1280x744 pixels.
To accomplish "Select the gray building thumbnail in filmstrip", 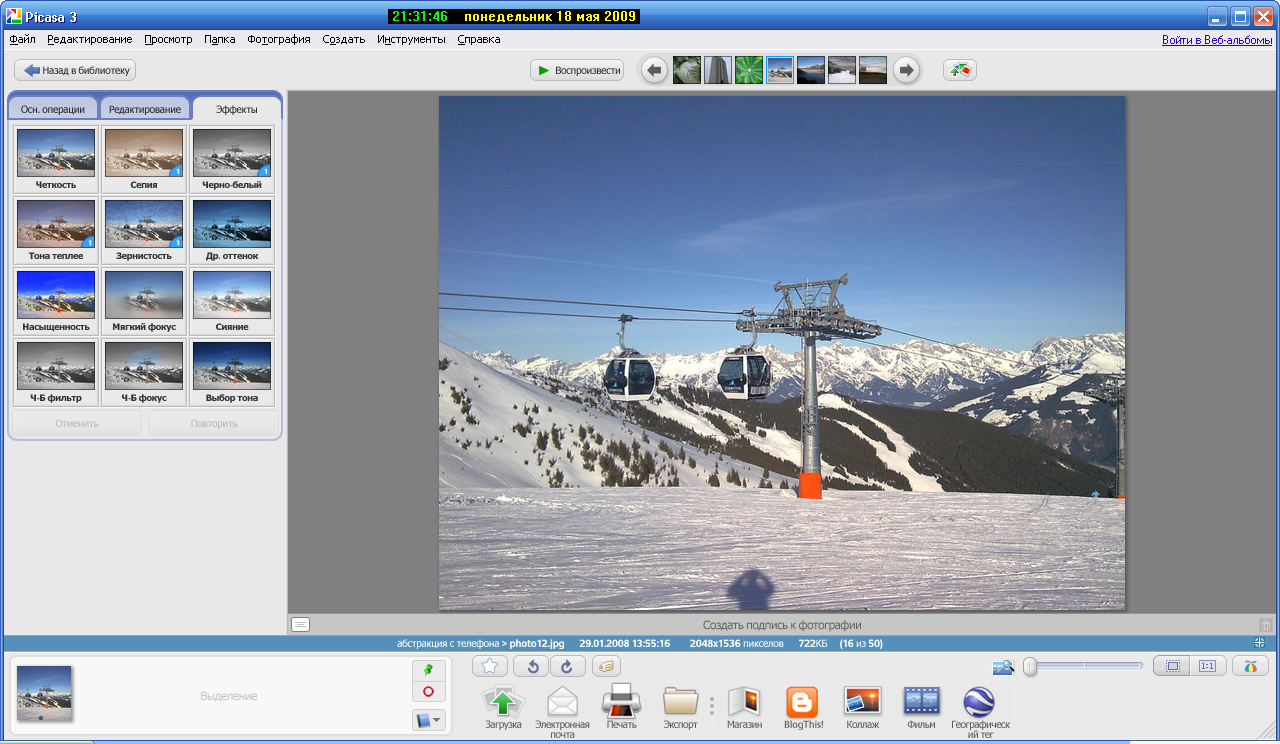I will point(718,70).
